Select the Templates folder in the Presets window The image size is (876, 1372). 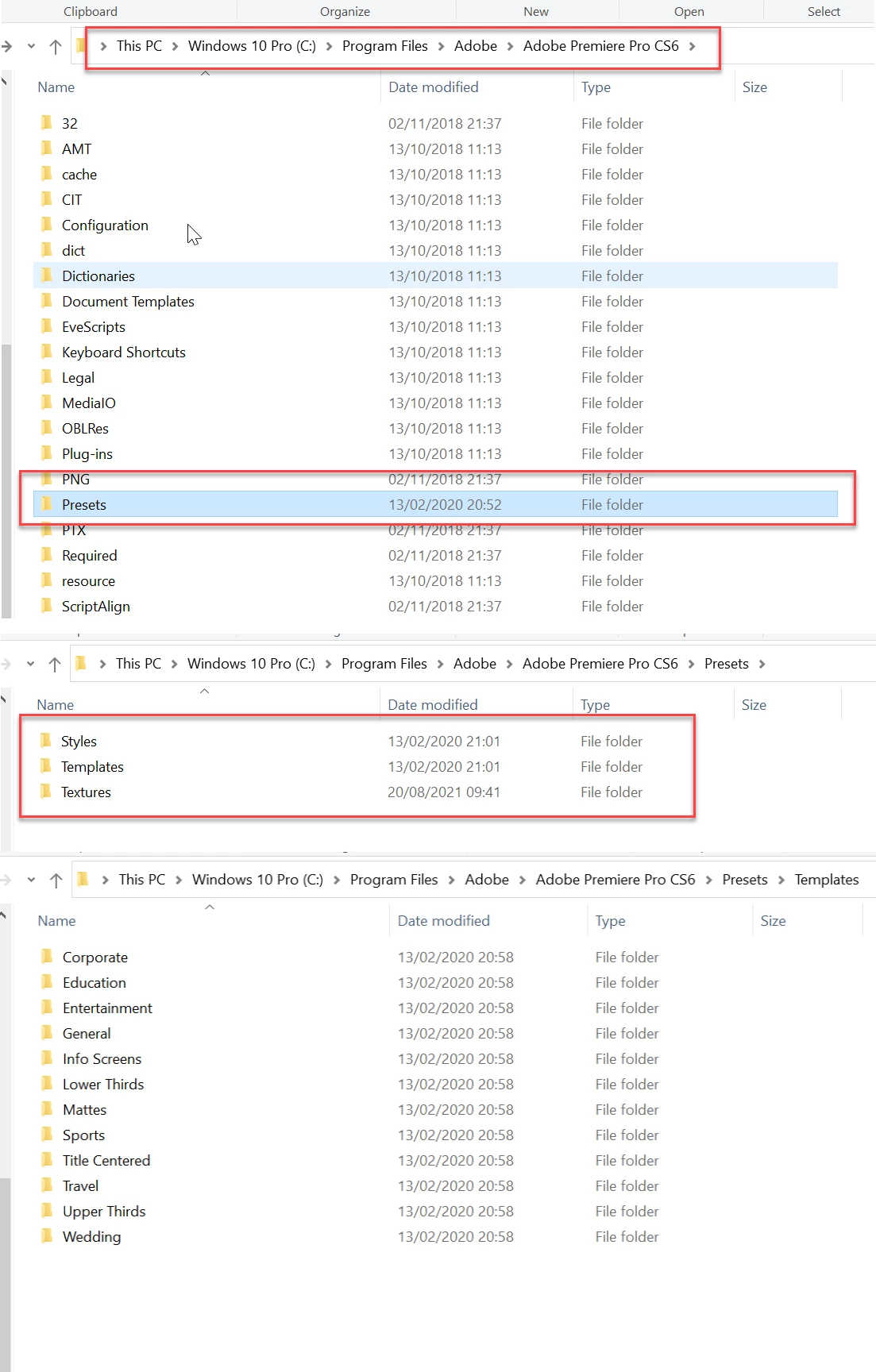coord(92,767)
